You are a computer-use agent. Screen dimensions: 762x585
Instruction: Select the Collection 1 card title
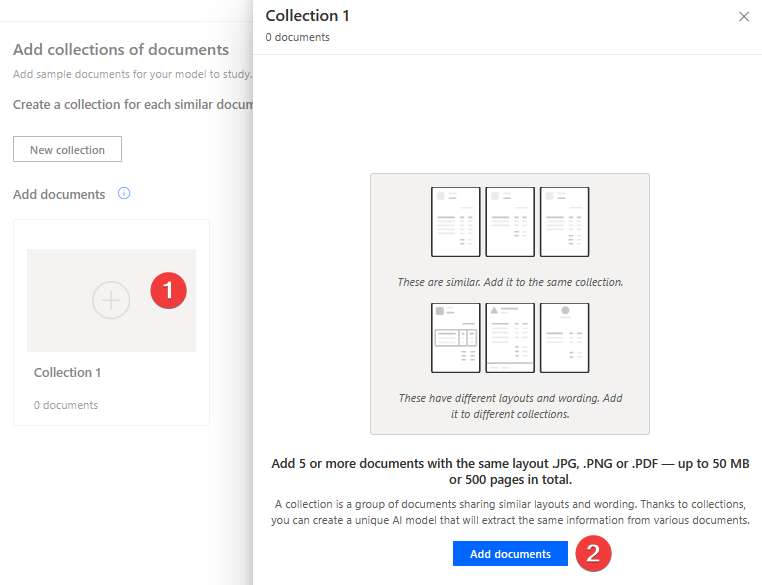pyautogui.click(x=67, y=372)
